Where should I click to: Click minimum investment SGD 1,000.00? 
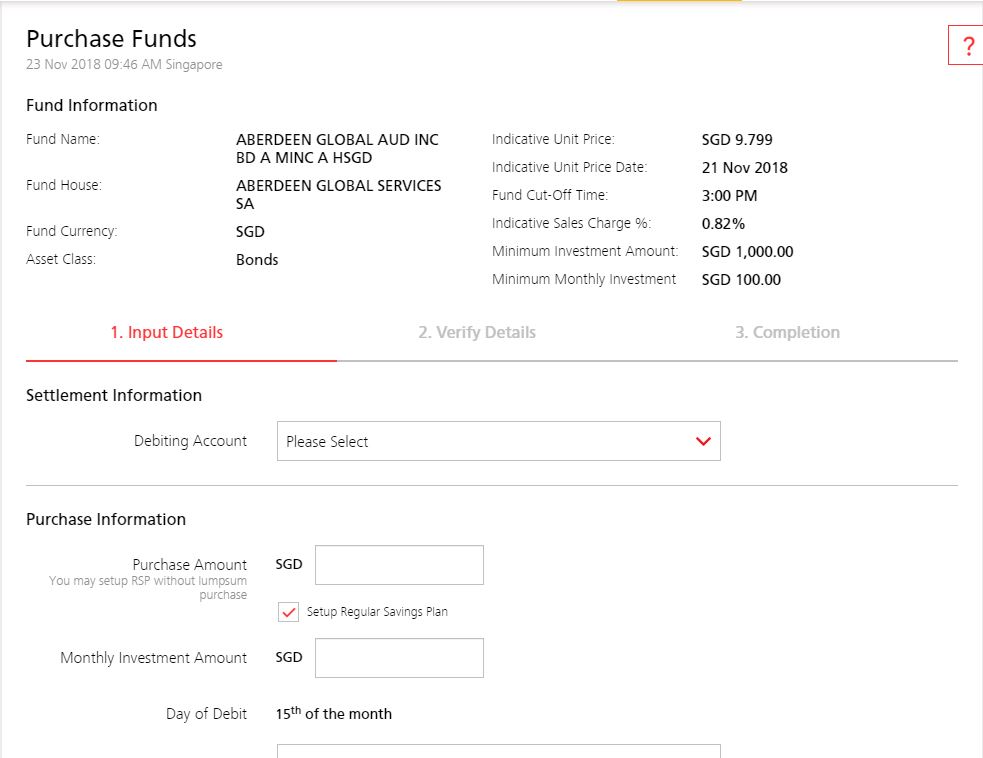747,251
